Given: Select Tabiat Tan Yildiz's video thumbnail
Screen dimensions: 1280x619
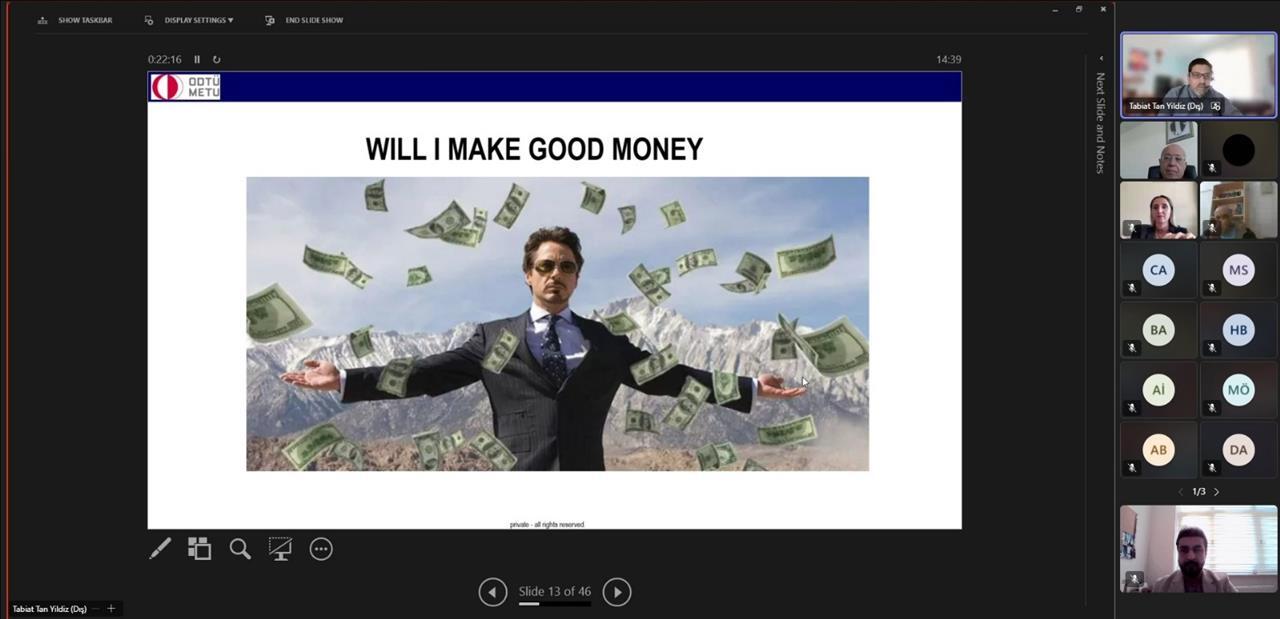Looking at the screenshot, I should click(x=1198, y=75).
